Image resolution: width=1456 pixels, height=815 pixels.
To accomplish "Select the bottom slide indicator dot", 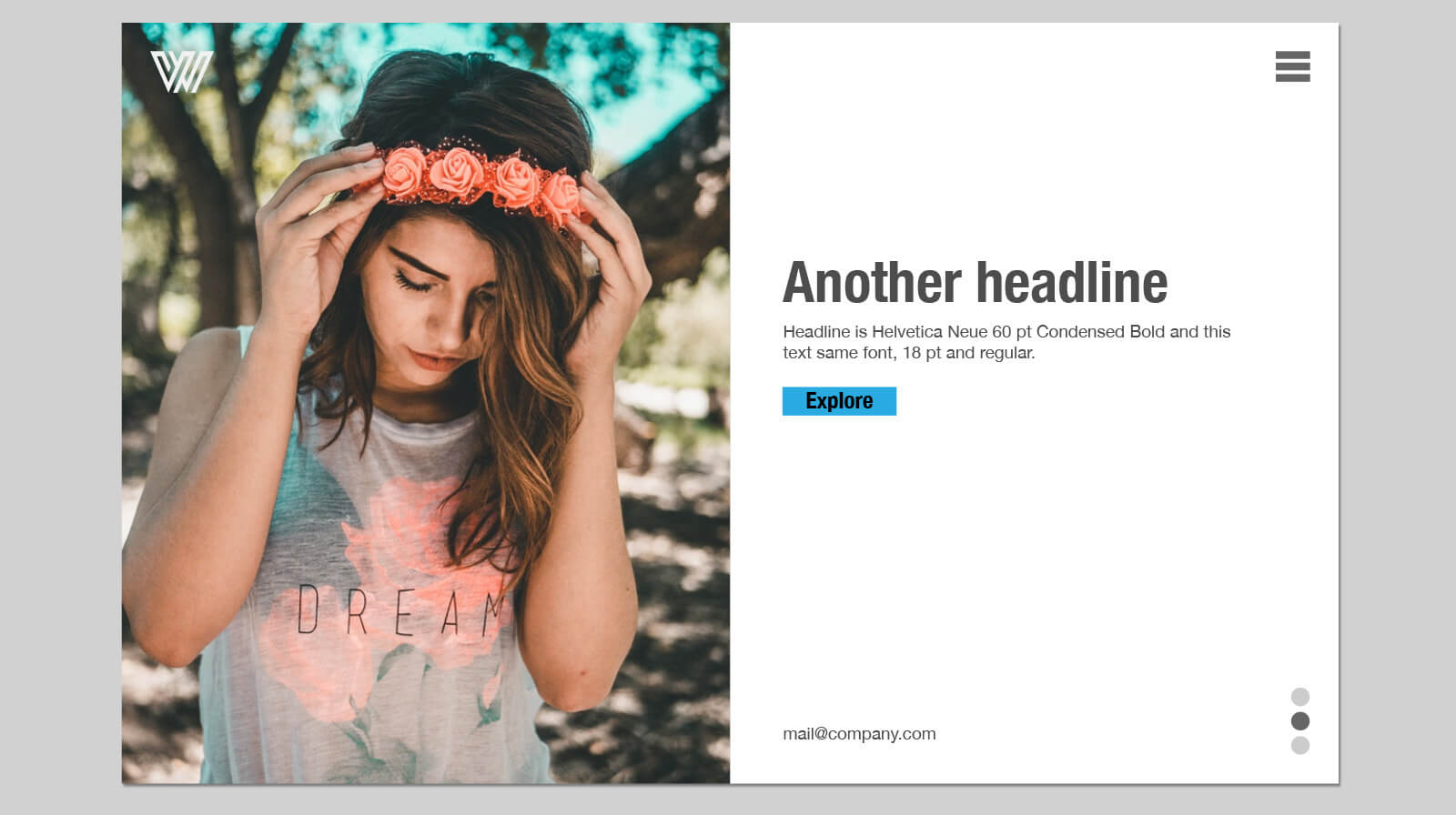I will (1300, 746).
